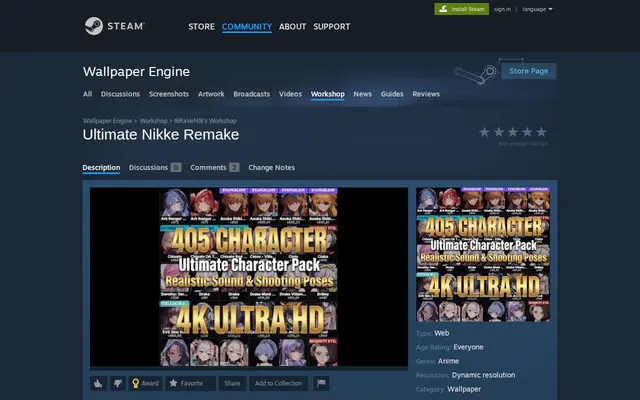Open the Wallpaper Engine Store Page
Viewport: 640px width, 400px height.
point(529,71)
